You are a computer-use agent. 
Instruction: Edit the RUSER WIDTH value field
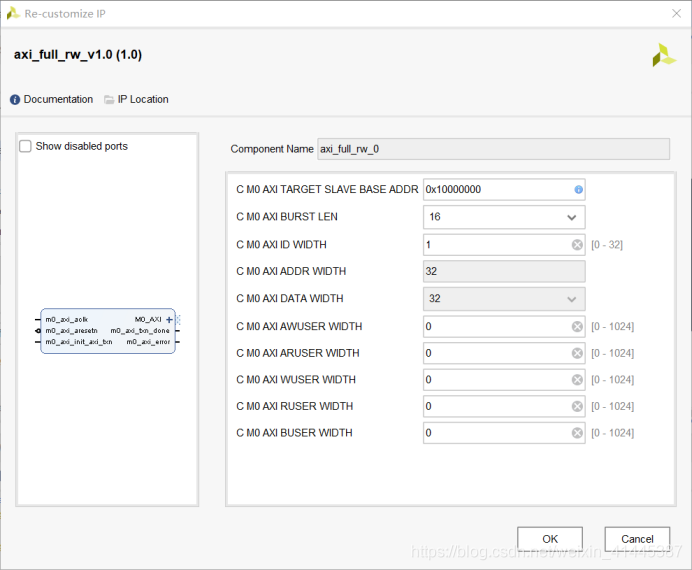pos(504,406)
